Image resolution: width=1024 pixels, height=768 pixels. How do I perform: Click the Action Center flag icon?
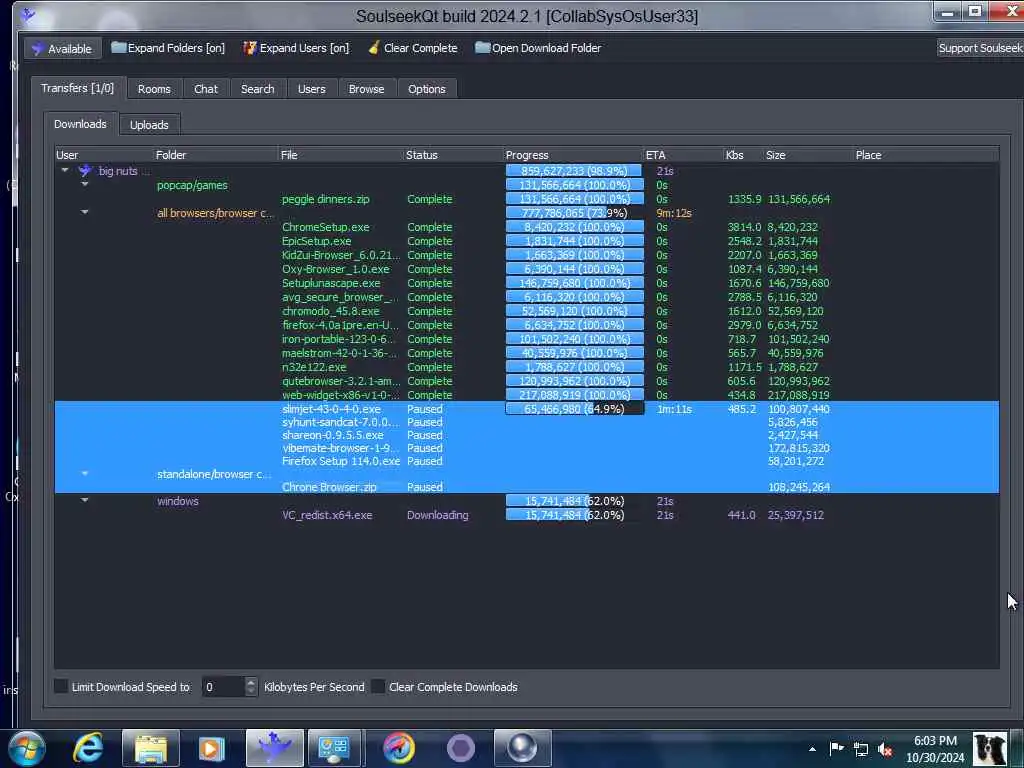click(x=836, y=748)
